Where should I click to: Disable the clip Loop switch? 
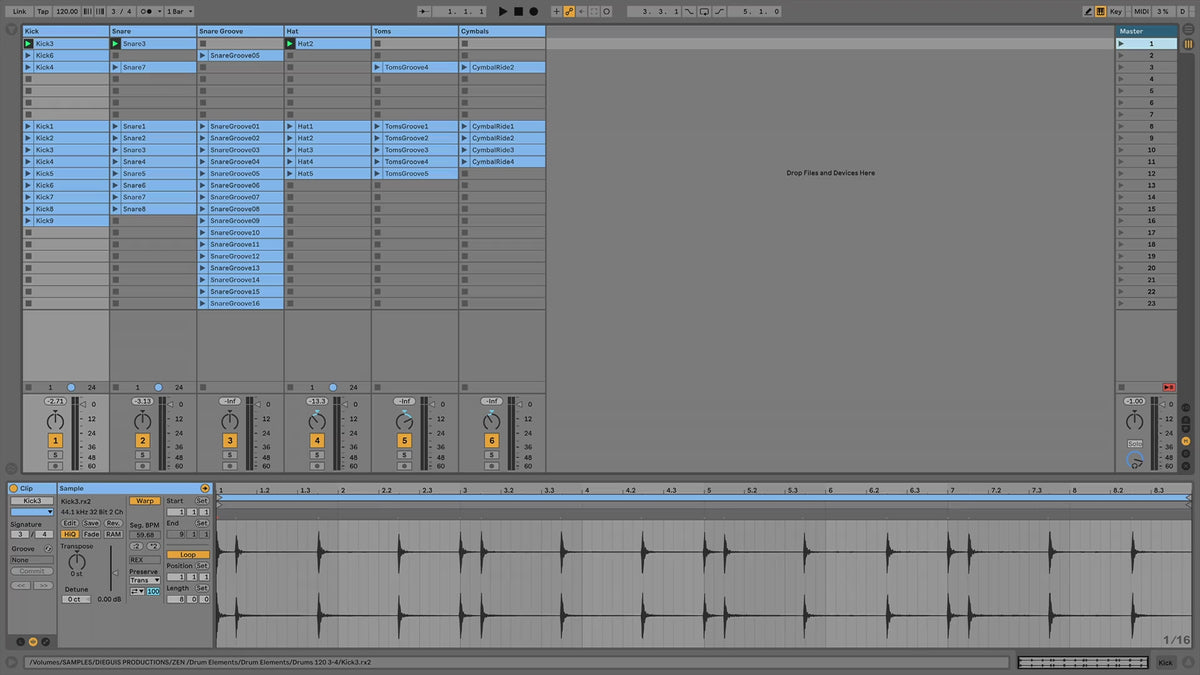(x=187, y=554)
